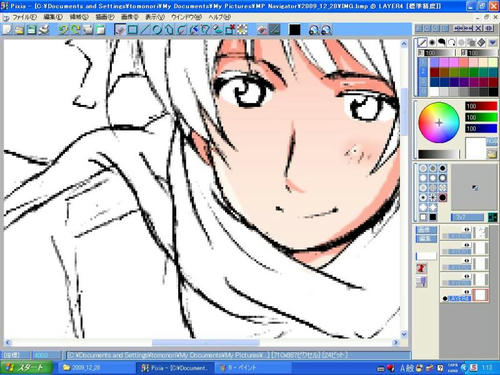Open the brush size selector below brush preview

[467, 217]
